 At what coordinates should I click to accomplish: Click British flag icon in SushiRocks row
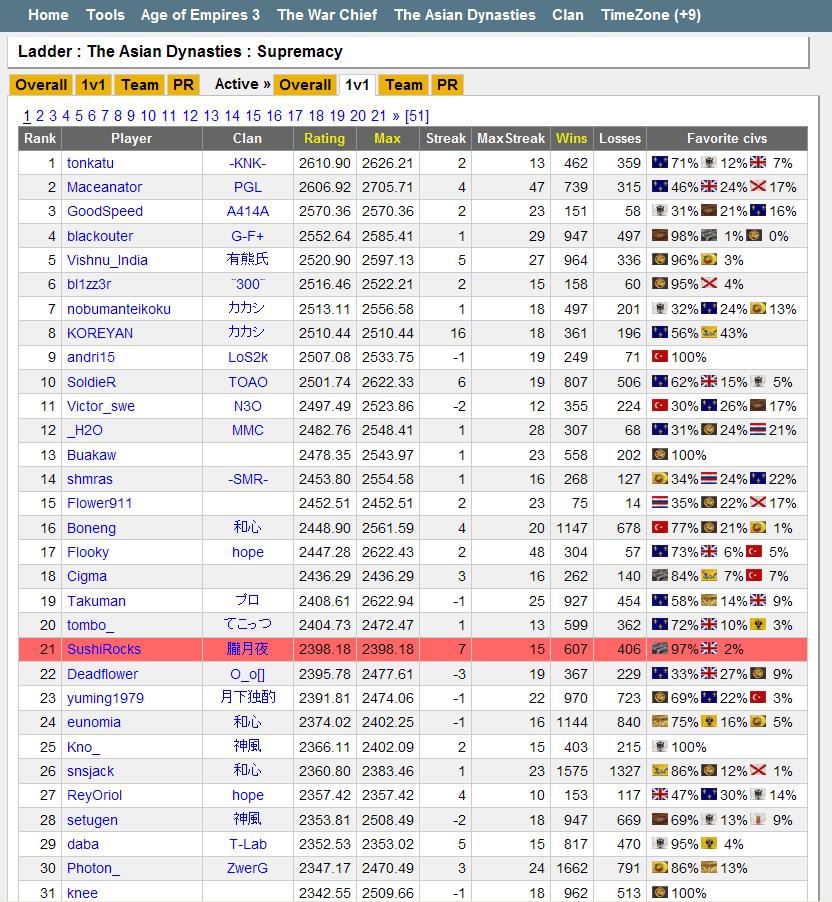point(709,649)
